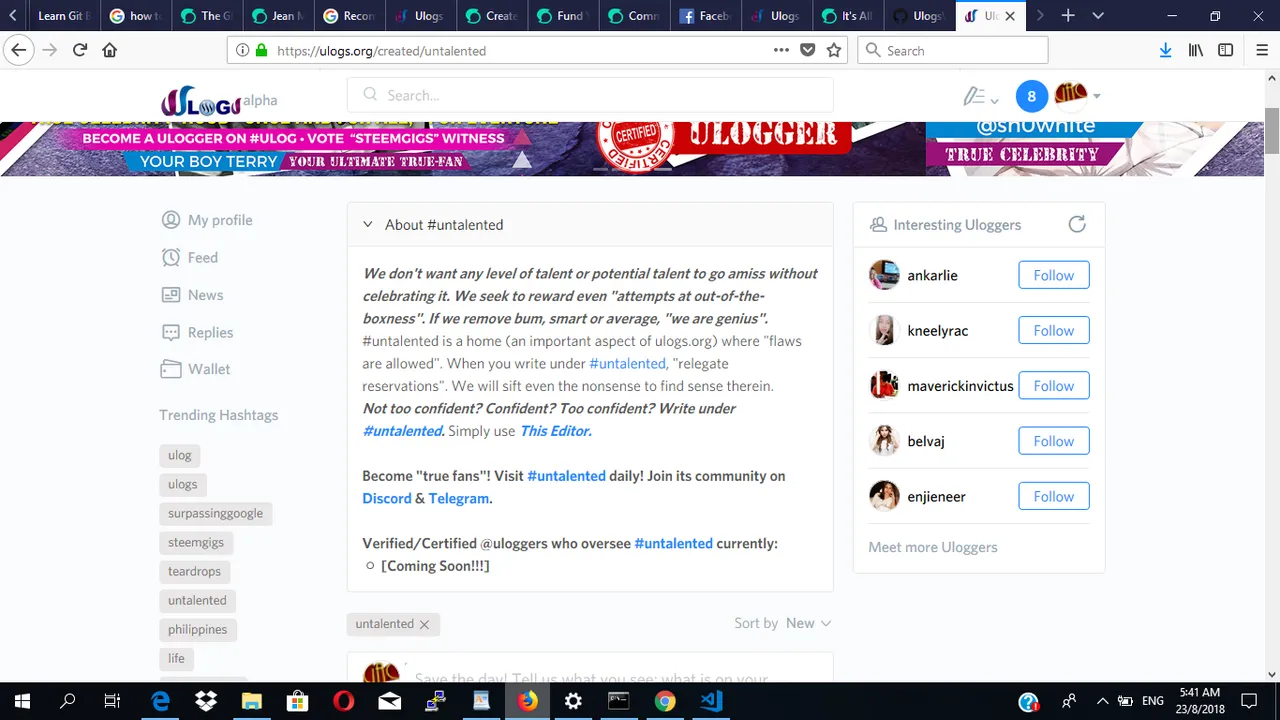Open the write post editor dropdown
Image resolution: width=1280 pixels, height=720 pixels.
(x=980, y=97)
